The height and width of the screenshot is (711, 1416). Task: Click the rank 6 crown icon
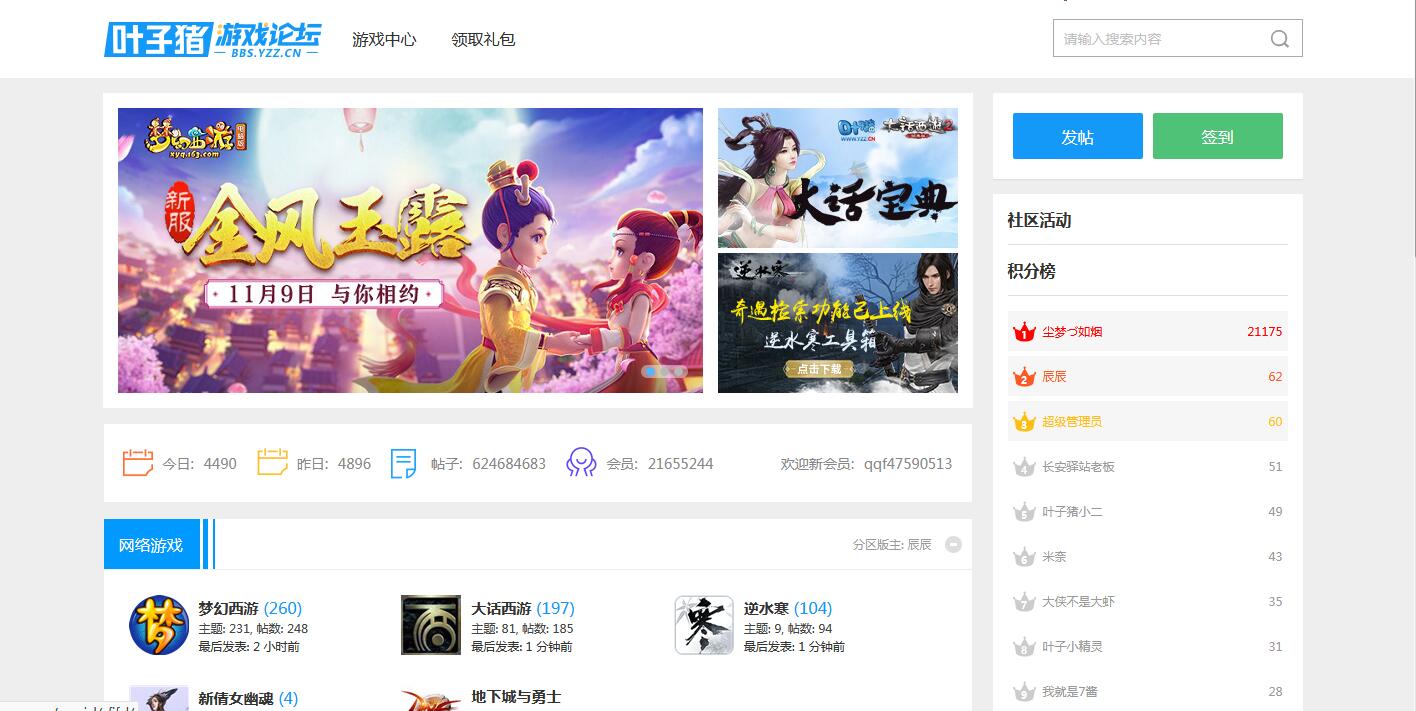[x=1023, y=557]
